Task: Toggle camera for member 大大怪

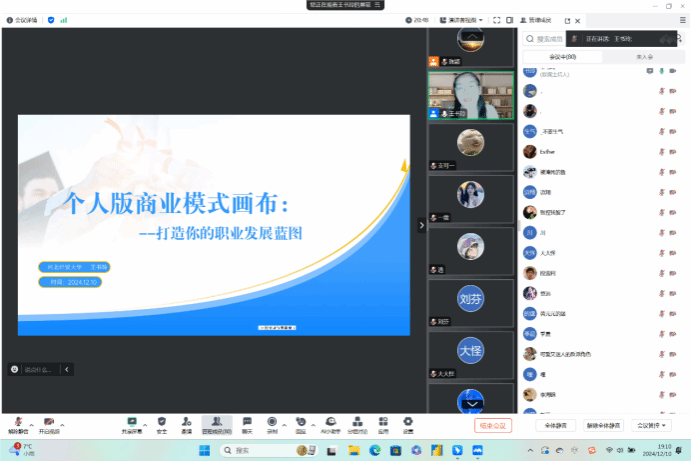Action: (673, 253)
